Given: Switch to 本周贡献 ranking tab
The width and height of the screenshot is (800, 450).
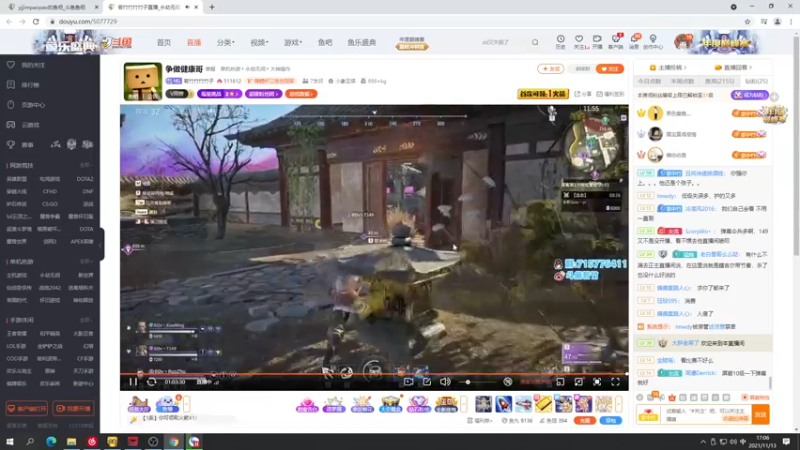Looking at the screenshot, I should point(682,81).
